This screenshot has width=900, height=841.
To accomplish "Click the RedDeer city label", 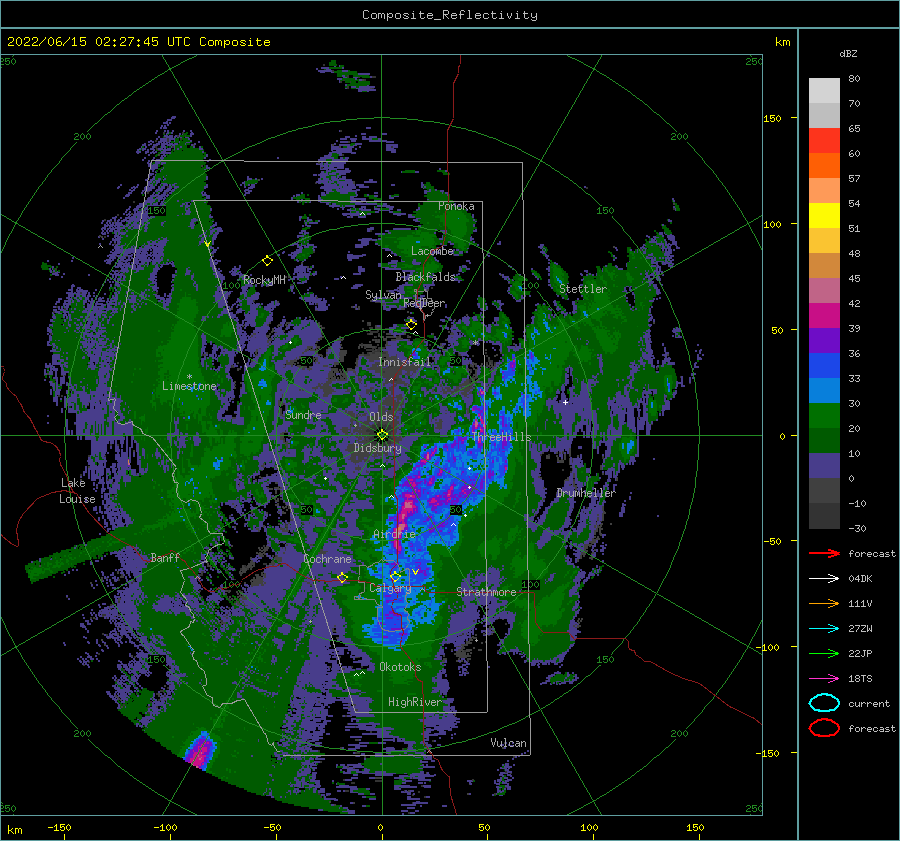I will tap(424, 303).
